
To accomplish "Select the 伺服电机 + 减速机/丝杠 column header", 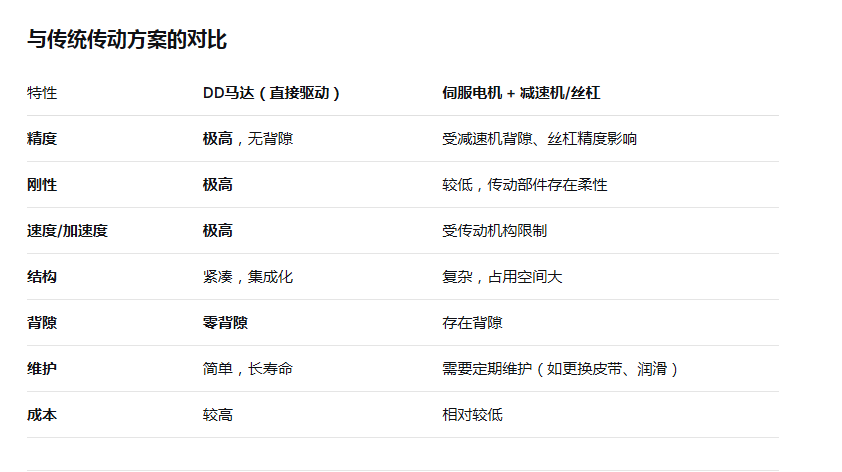I will [x=521, y=93].
